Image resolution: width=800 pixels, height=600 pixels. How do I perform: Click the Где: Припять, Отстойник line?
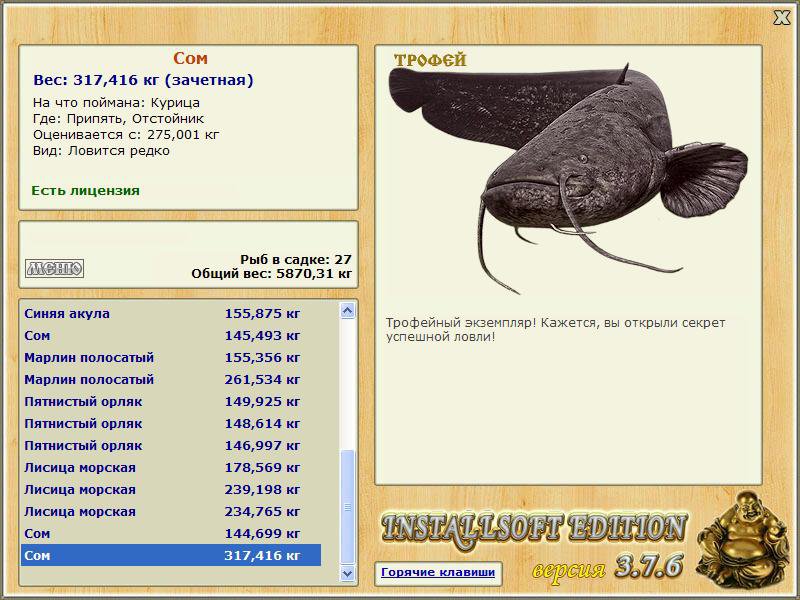[118, 118]
